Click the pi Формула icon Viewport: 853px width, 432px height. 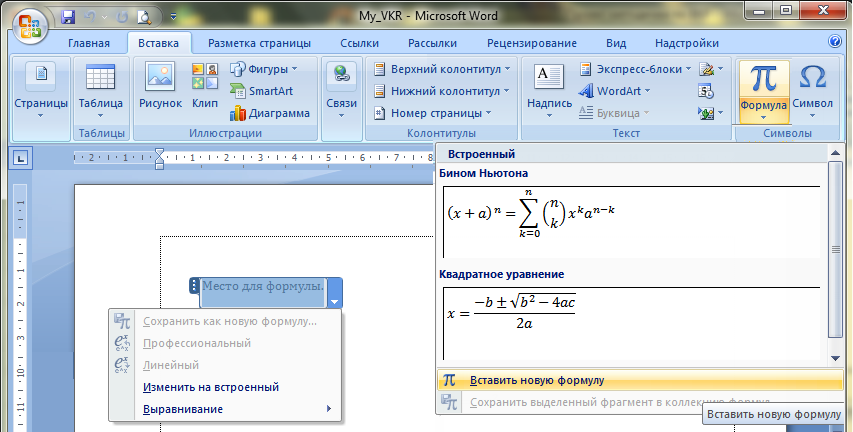pos(763,79)
